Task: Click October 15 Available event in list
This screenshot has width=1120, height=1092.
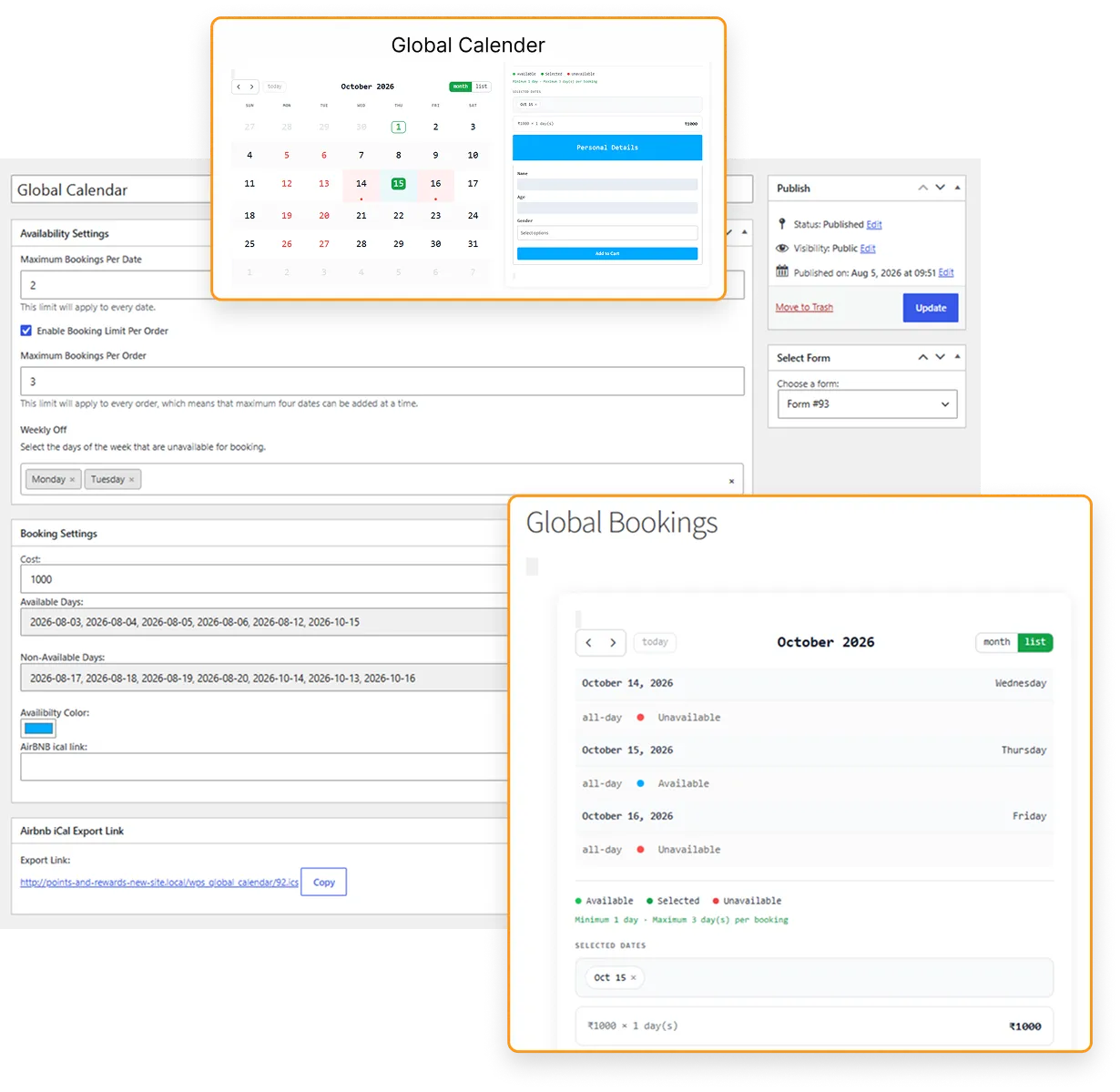Action: click(814, 783)
